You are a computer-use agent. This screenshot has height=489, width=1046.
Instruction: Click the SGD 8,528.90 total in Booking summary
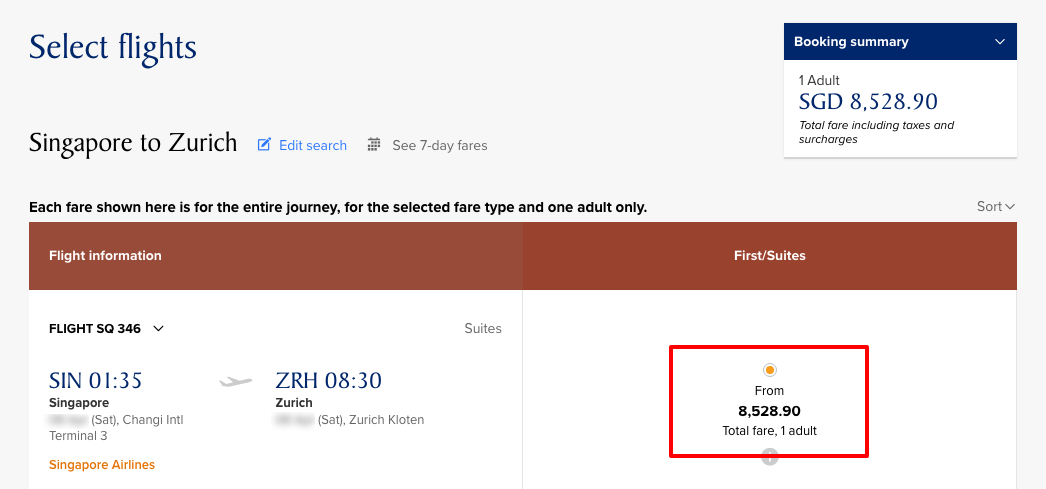[868, 101]
